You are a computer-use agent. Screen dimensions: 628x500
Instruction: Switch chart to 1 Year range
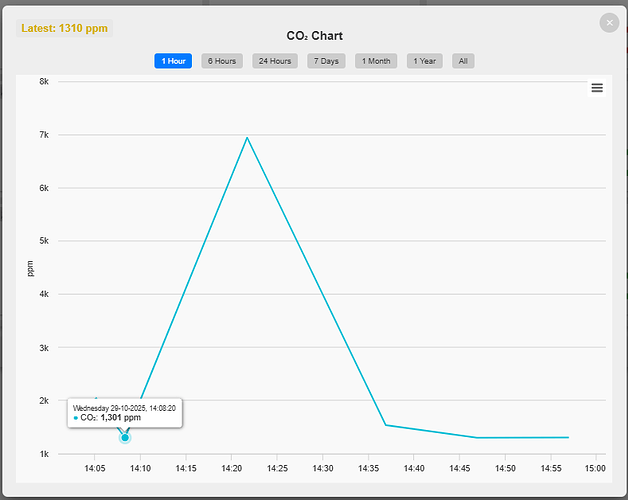point(425,61)
